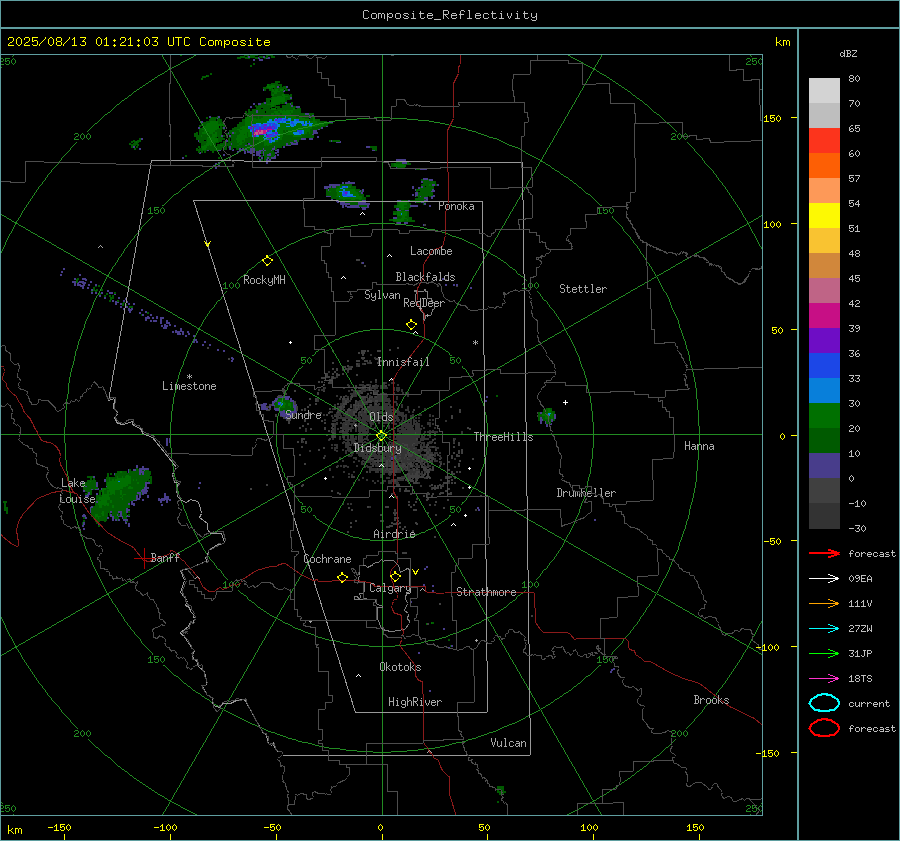Select the yellow 51-54 dBZ legend swatch
The width and height of the screenshot is (900, 841).
point(824,215)
